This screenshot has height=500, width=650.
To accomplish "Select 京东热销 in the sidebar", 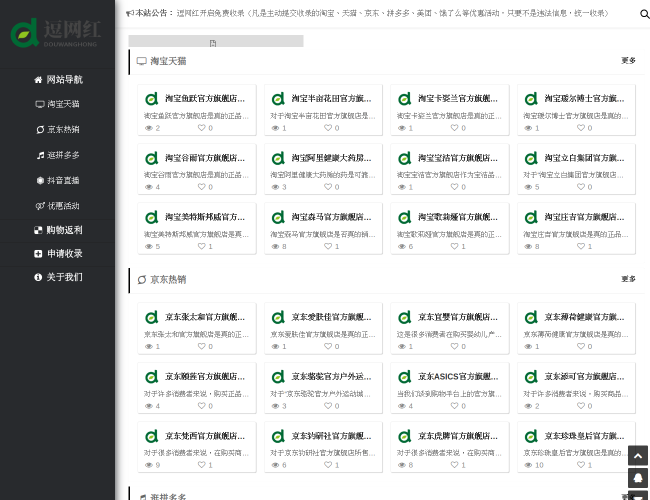I will (x=57, y=129).
